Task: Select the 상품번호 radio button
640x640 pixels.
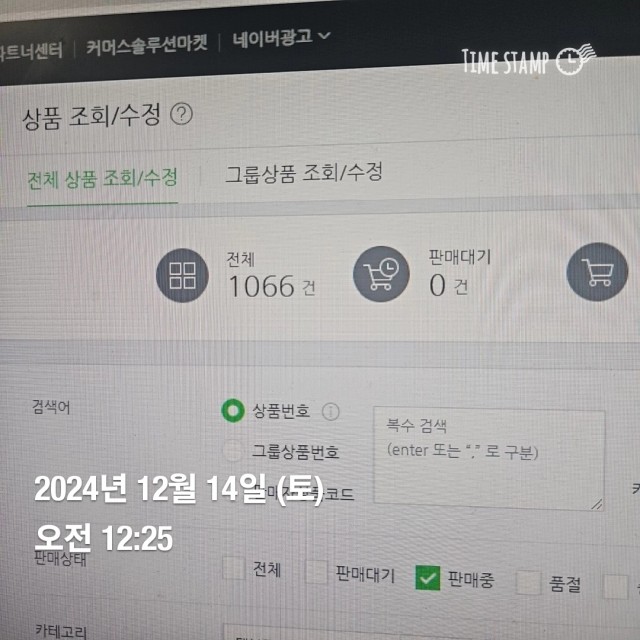Action: (233, 411)
